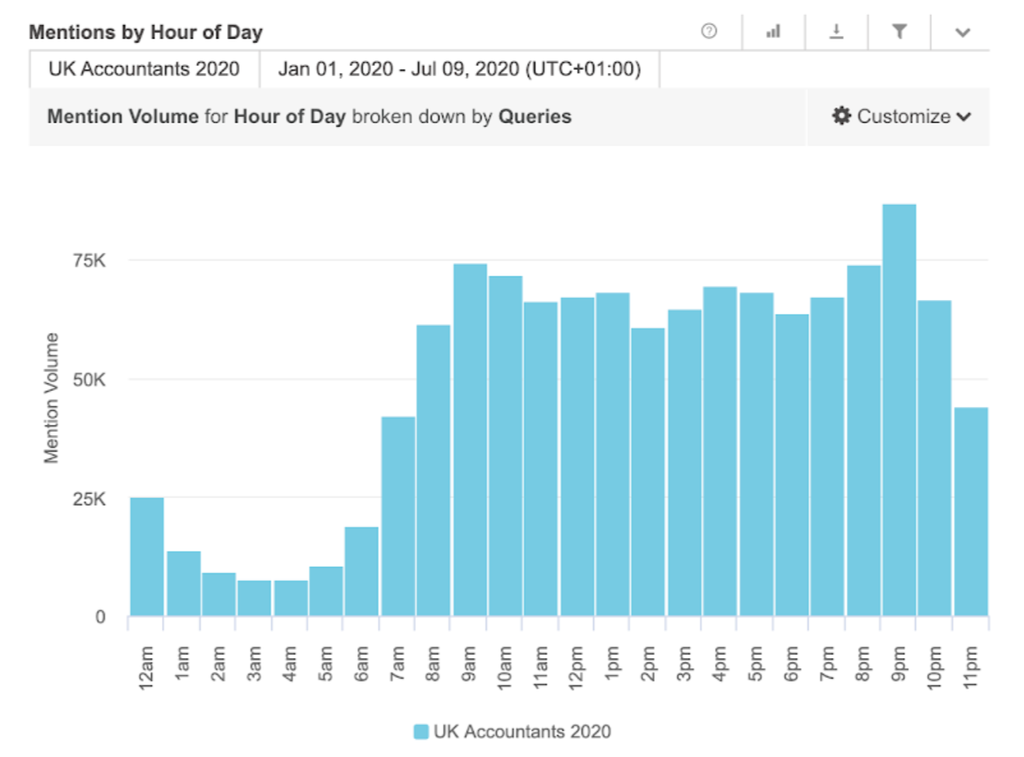Image resolution: width=1024 pixels, height=757 pixels.
Task: Click the Hour of Day dimension text
Action: pos(290,116)
